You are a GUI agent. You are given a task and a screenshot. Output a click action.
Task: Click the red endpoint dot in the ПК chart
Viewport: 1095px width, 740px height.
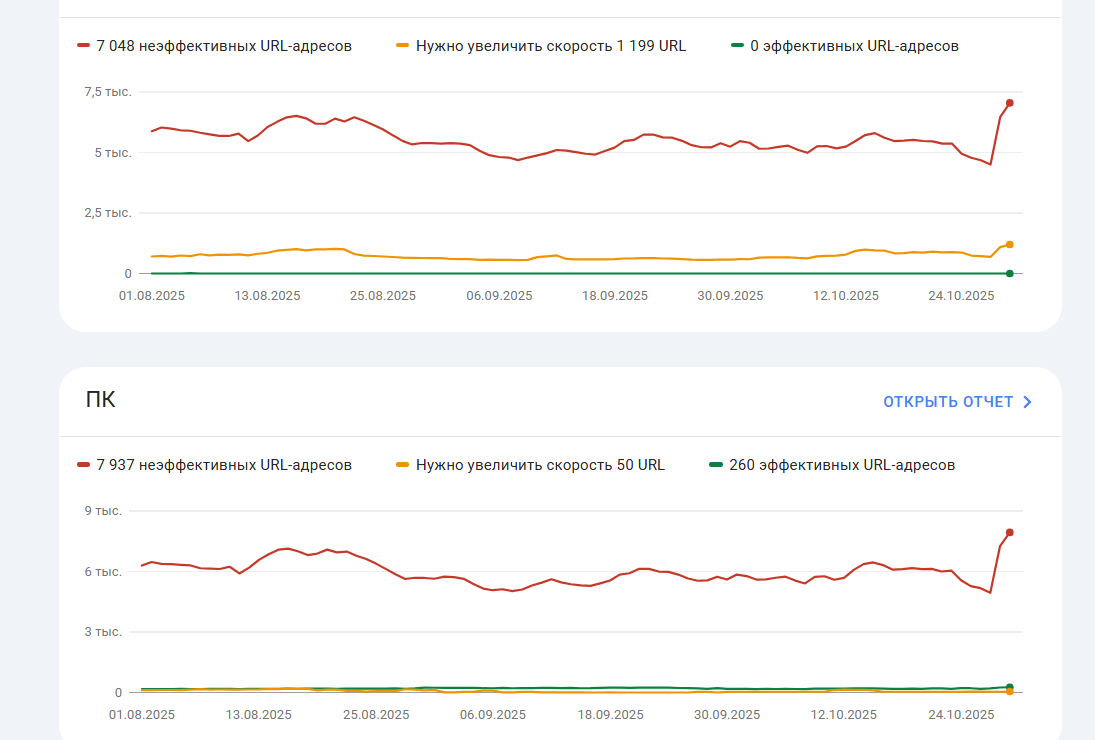coord(1010,532)
